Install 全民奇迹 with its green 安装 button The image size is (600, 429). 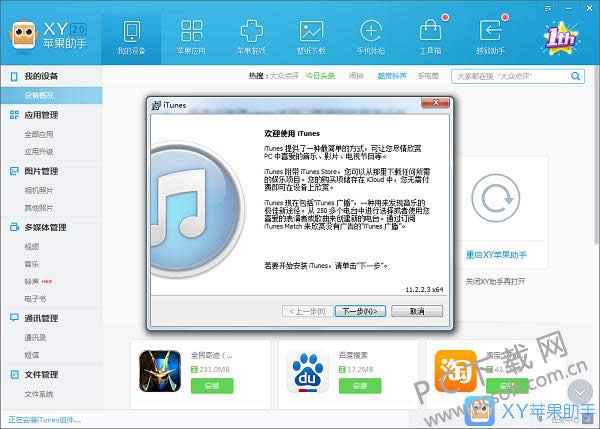(212, 386)
